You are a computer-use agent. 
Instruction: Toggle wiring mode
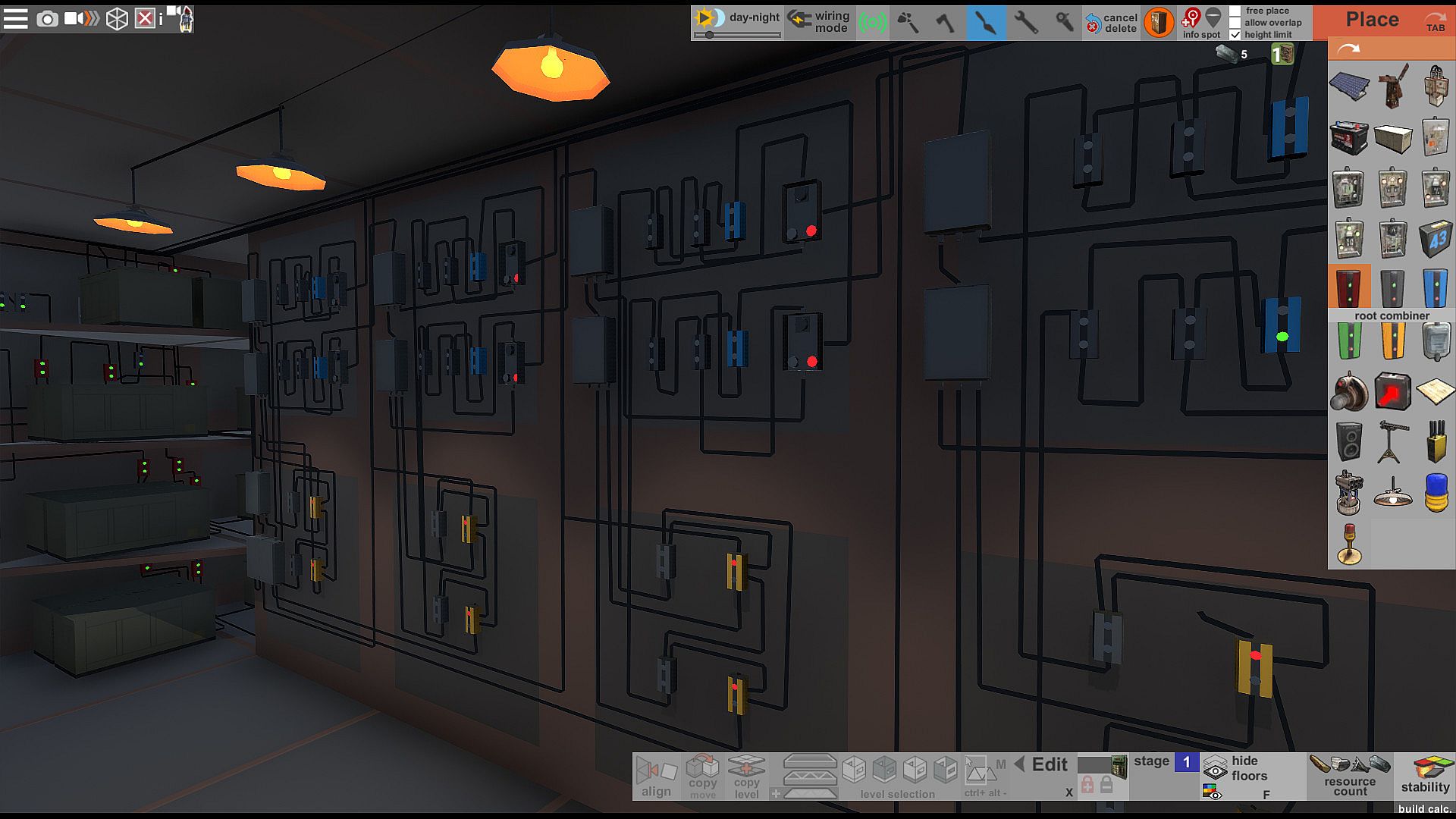(817, 22)
